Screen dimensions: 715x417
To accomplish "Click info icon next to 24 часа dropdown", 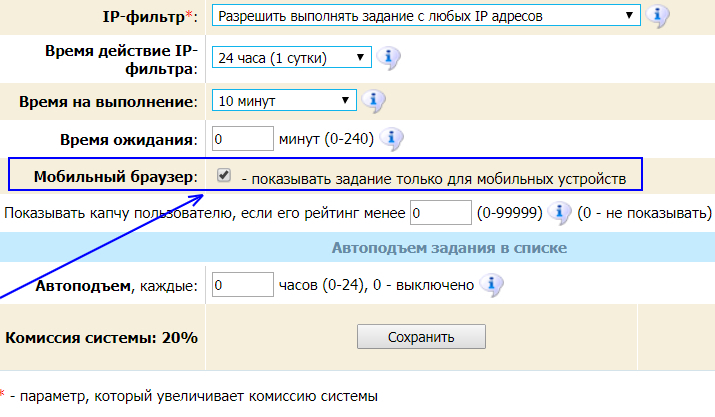I will [x=388, y=58].
